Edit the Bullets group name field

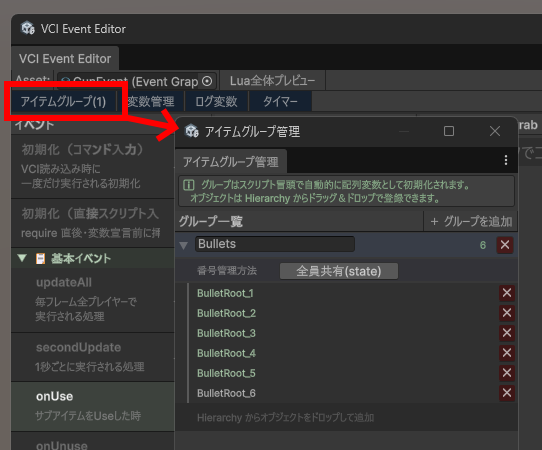275,244
